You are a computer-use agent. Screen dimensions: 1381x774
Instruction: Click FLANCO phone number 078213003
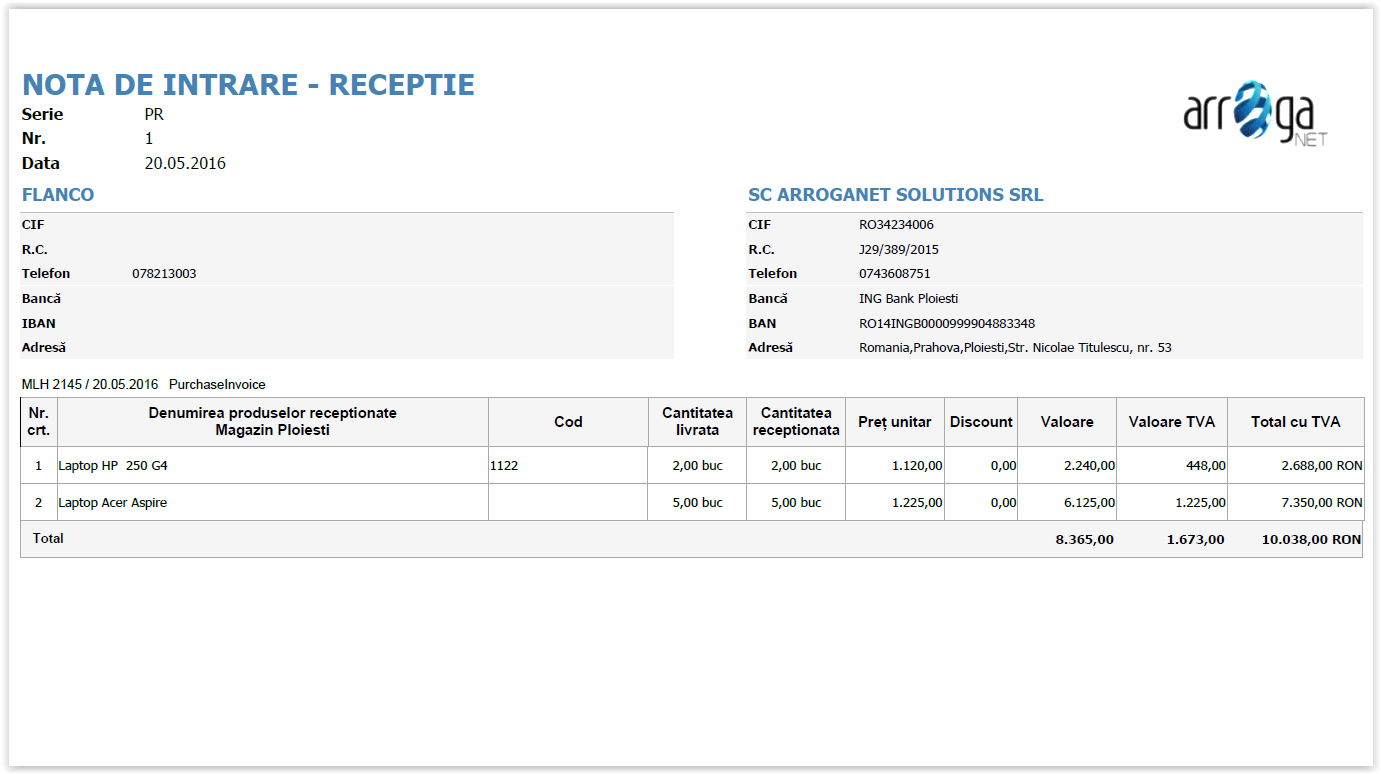(x=164, y=274)
